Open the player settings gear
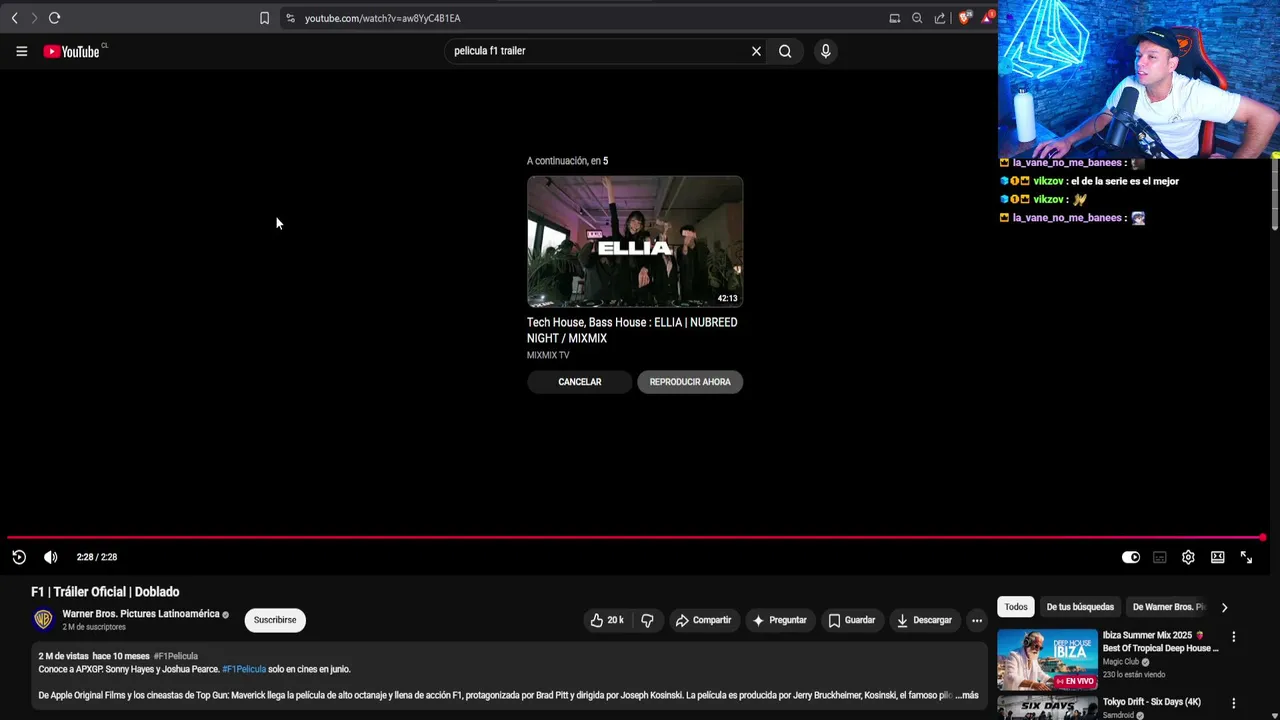Image resolution: width=1280 pixels, height=720 pixels. pos(1188,557)
